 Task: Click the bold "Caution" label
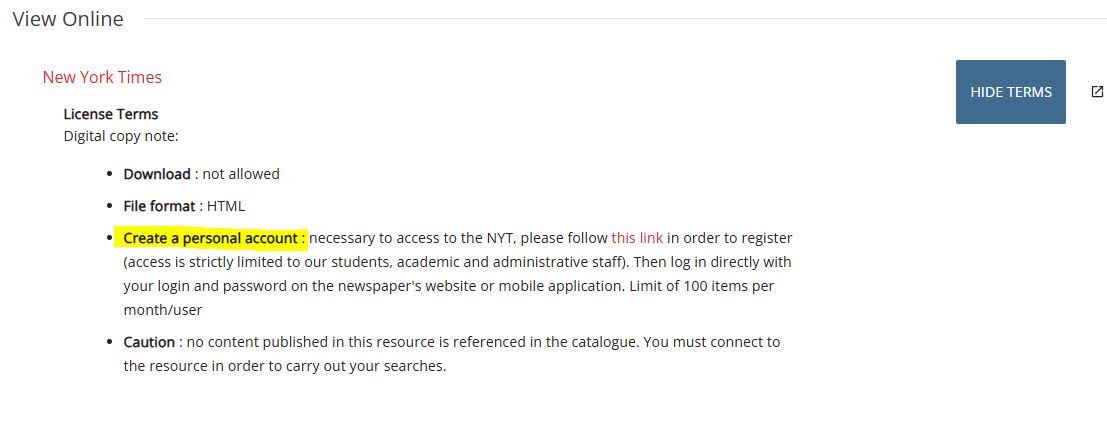tap(149, 342)
